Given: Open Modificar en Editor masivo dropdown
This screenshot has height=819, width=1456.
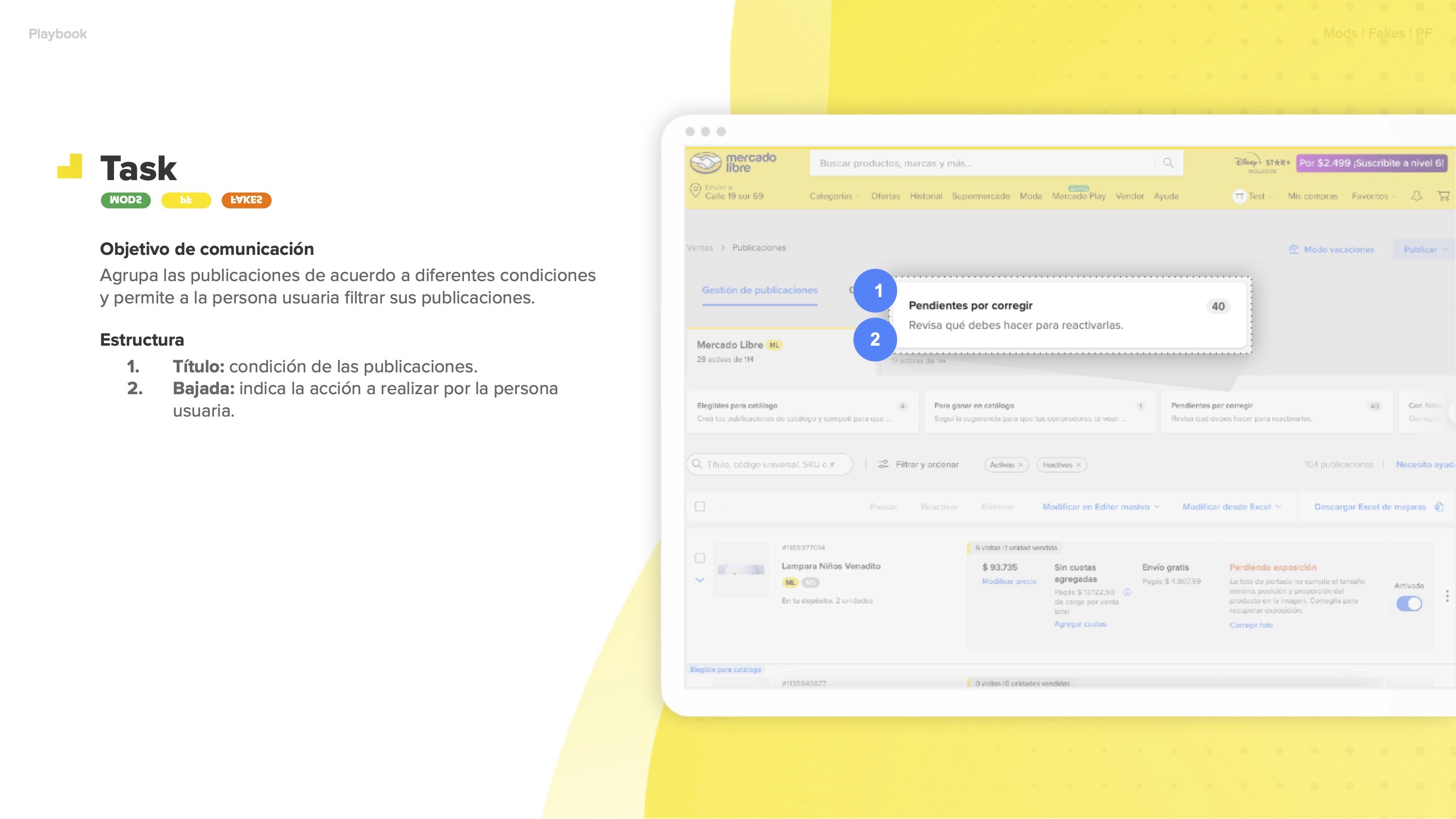Looking at the screenshot, I should point(1100,506).
